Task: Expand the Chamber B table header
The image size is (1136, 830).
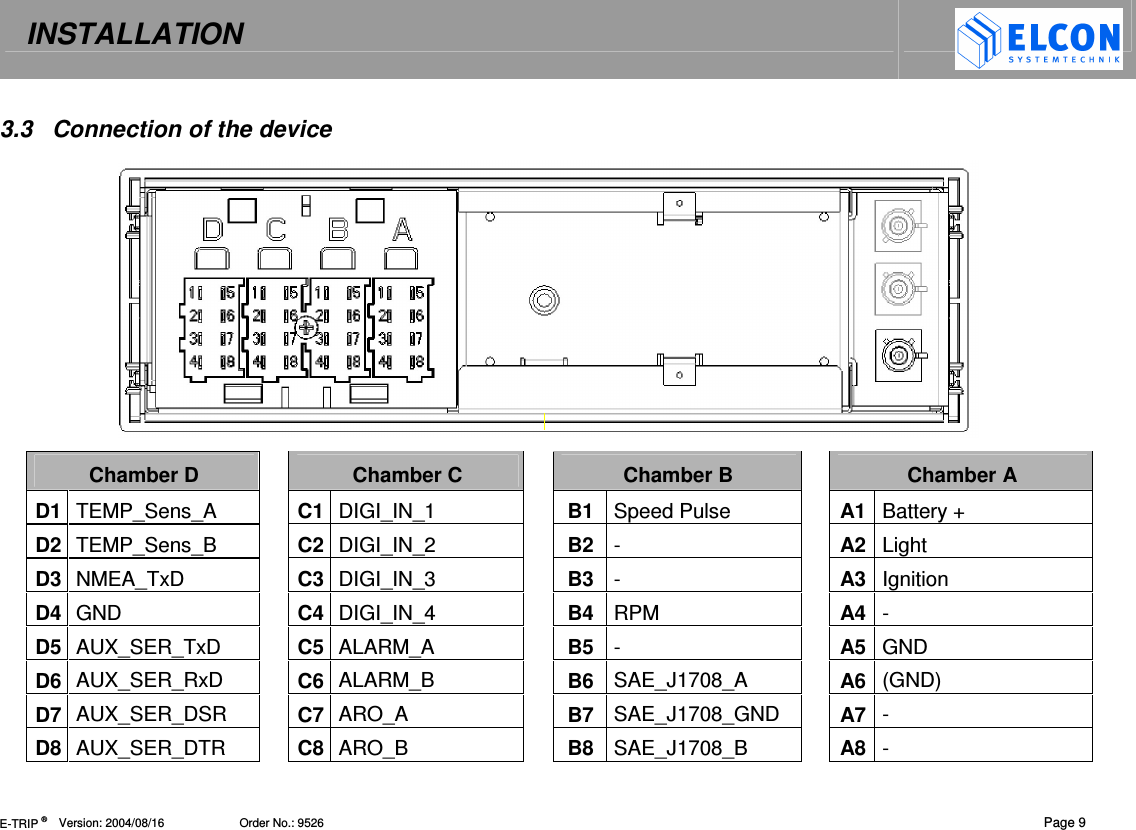Action: pos(677,474)
